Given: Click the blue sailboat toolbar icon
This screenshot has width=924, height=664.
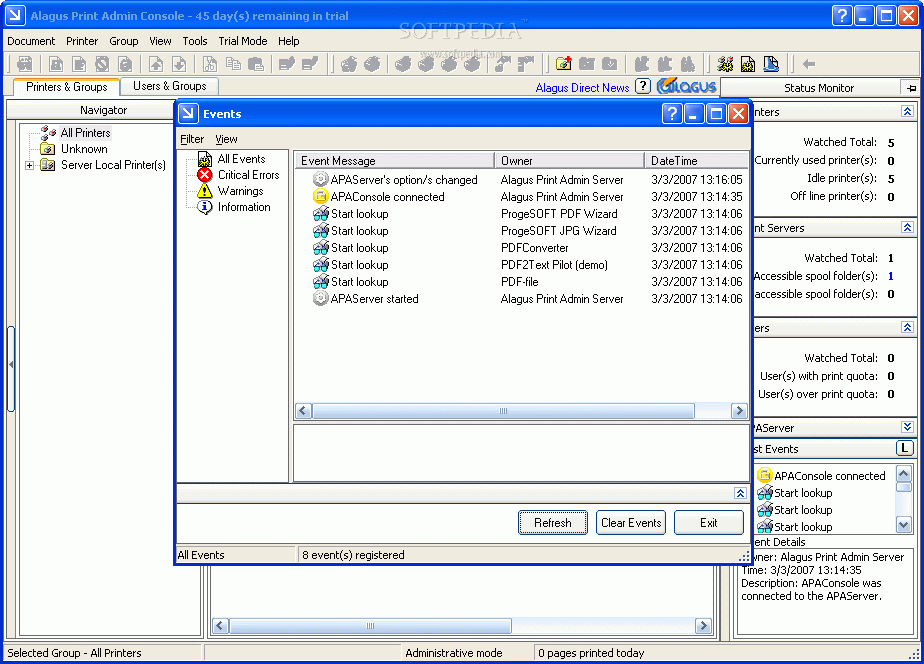Looking at the screenshot, I should 771,64.
